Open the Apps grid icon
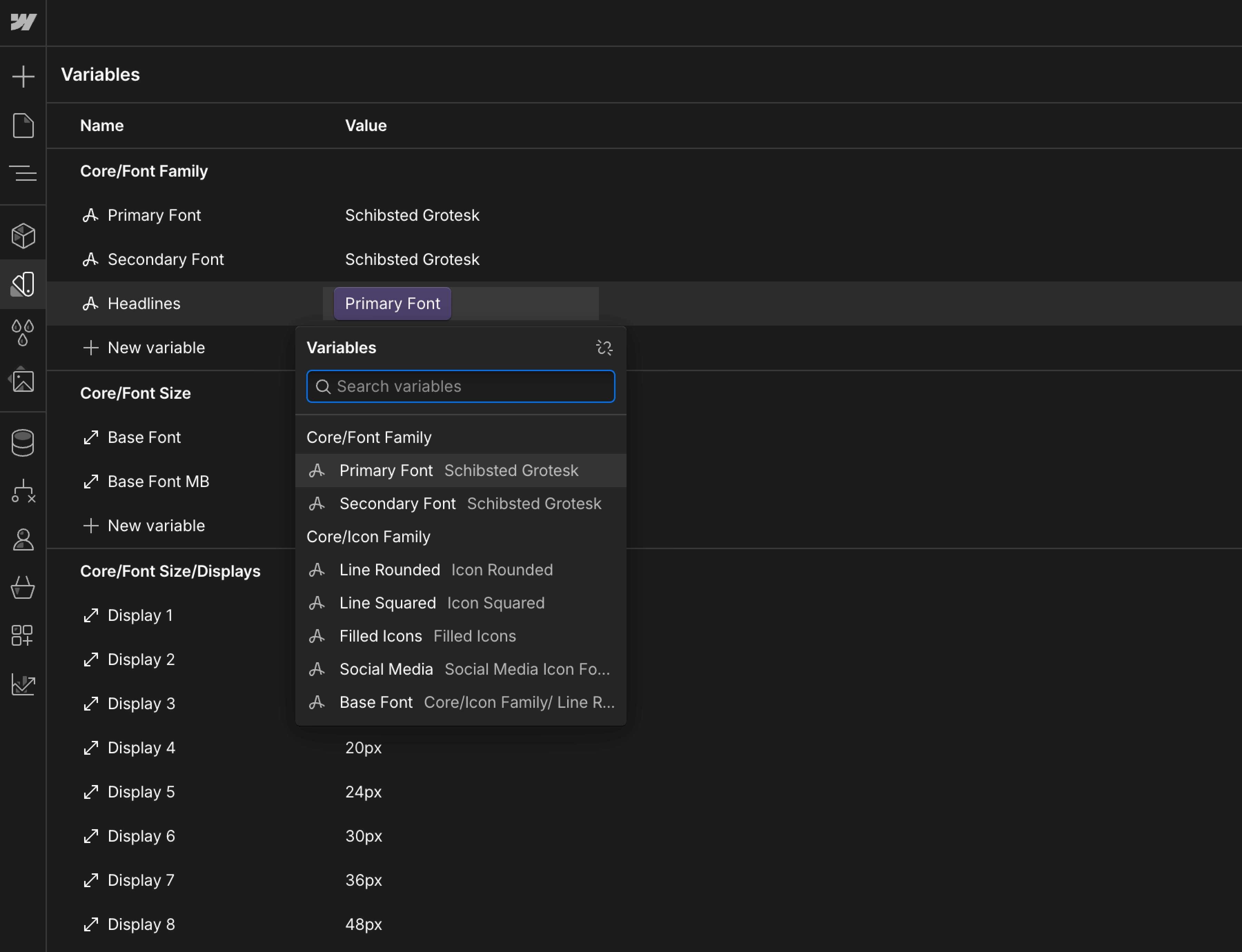1242x952 pixels. (23, 635)
